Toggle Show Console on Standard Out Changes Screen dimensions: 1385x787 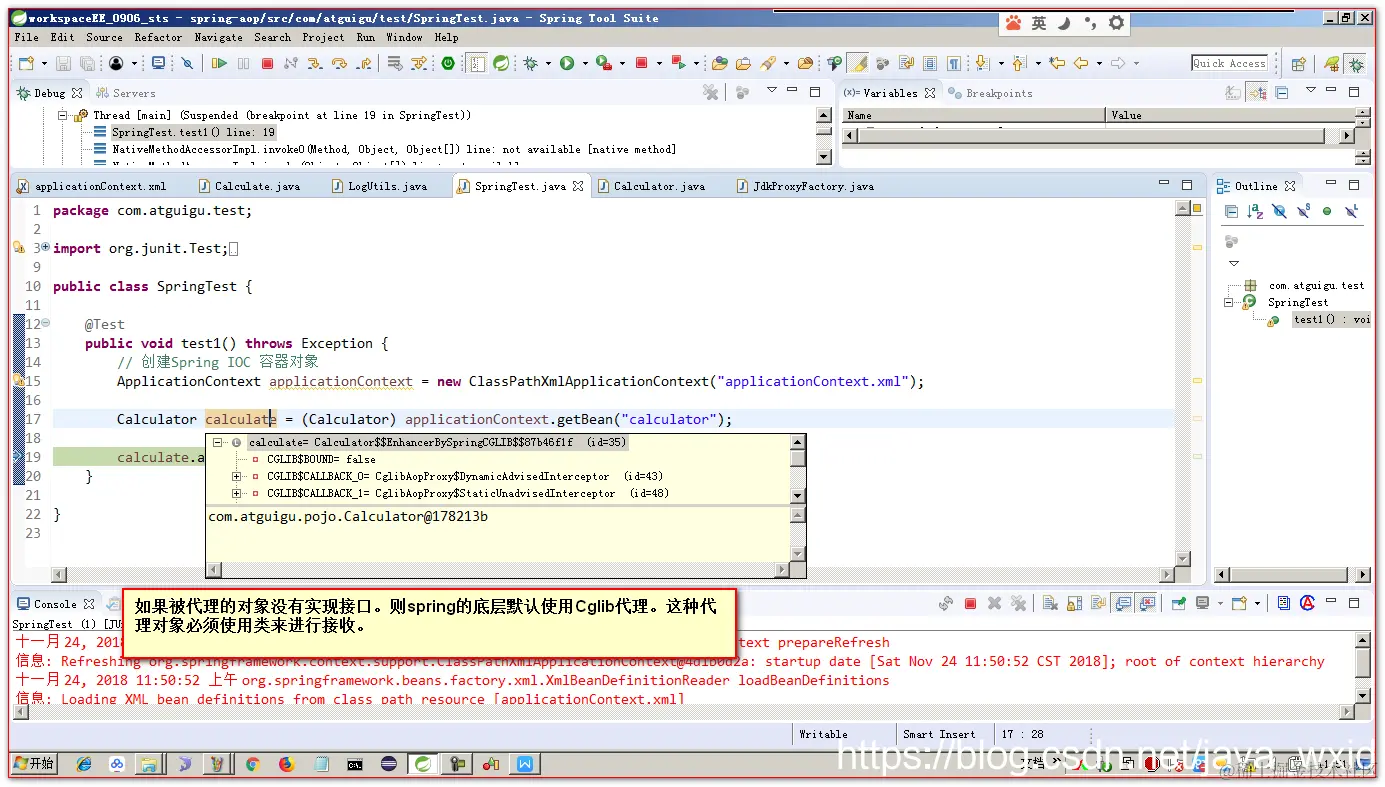pos(1123,603)
